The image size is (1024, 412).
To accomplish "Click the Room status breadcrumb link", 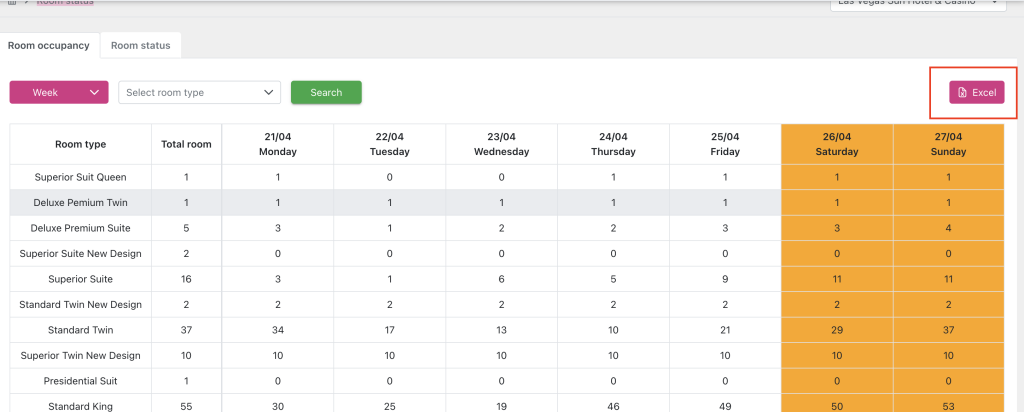I will coord(65,3).
